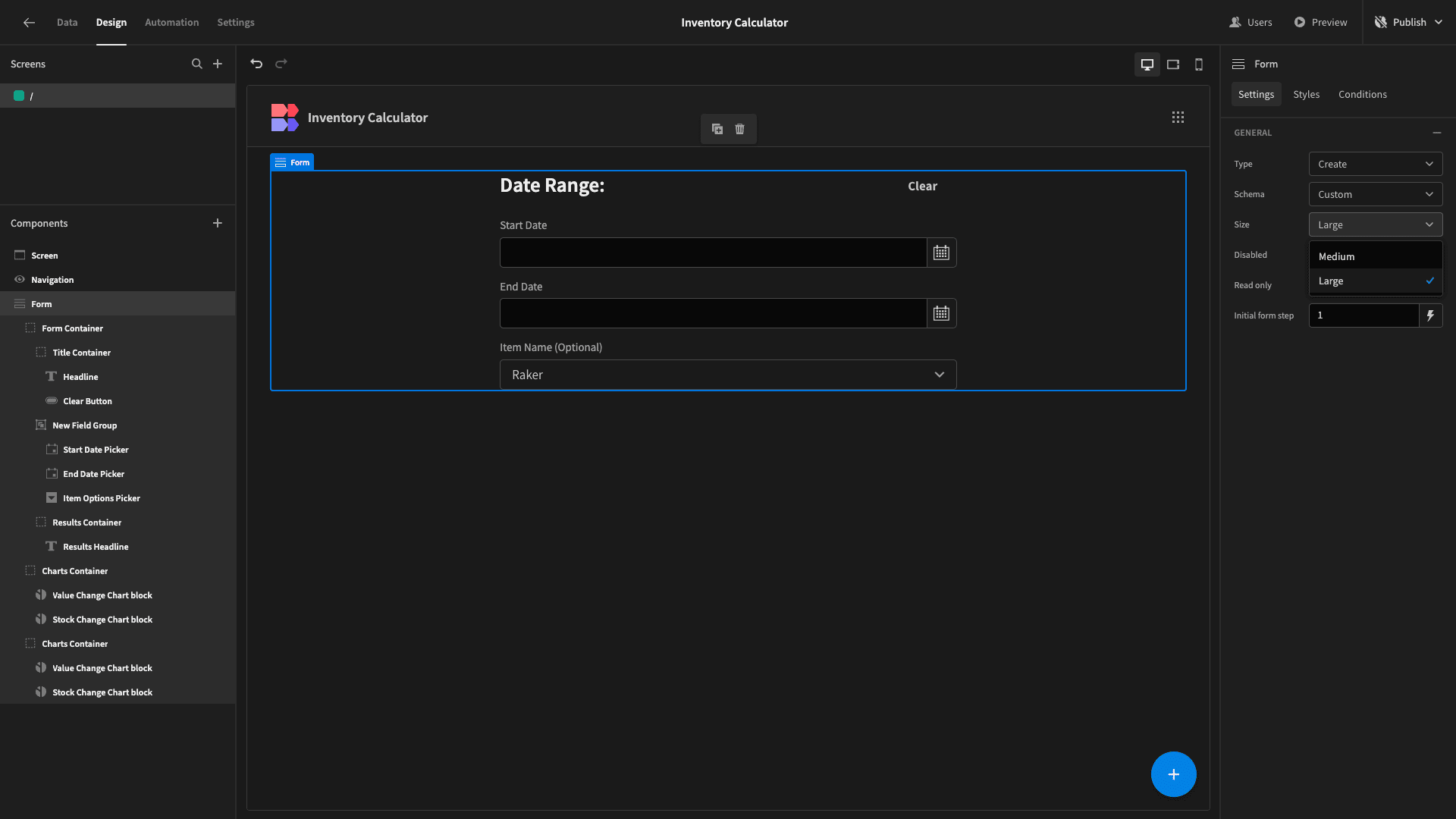Add a new component with plus icon
1456x819 pixels.
click(218, 223)
